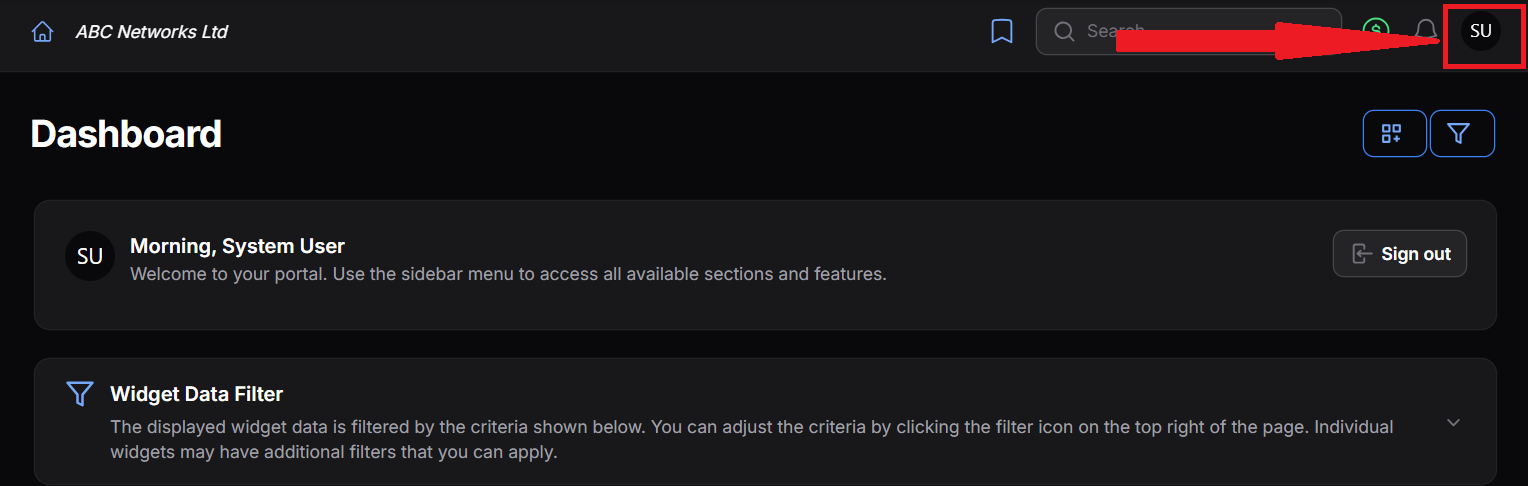Click the add widget grid icon button
The height and width of the screenshot is (486, 1528).
(x=1394, y=133)
